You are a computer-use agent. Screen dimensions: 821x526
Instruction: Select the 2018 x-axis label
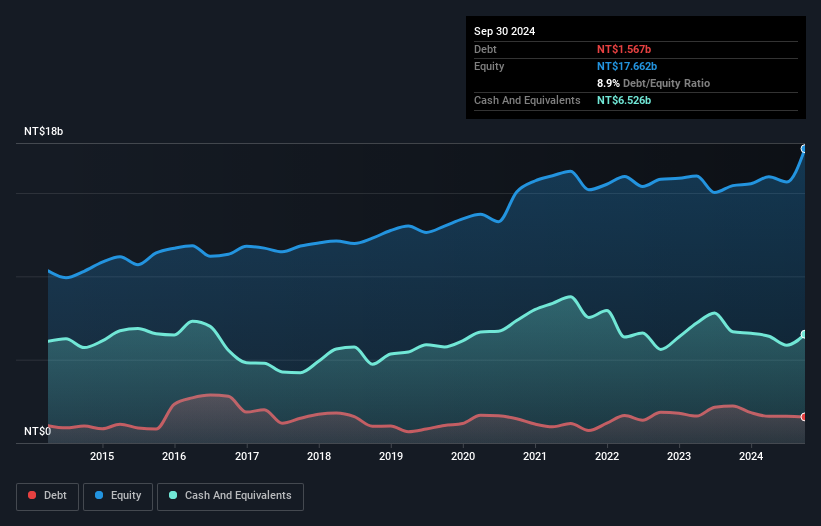319,456
